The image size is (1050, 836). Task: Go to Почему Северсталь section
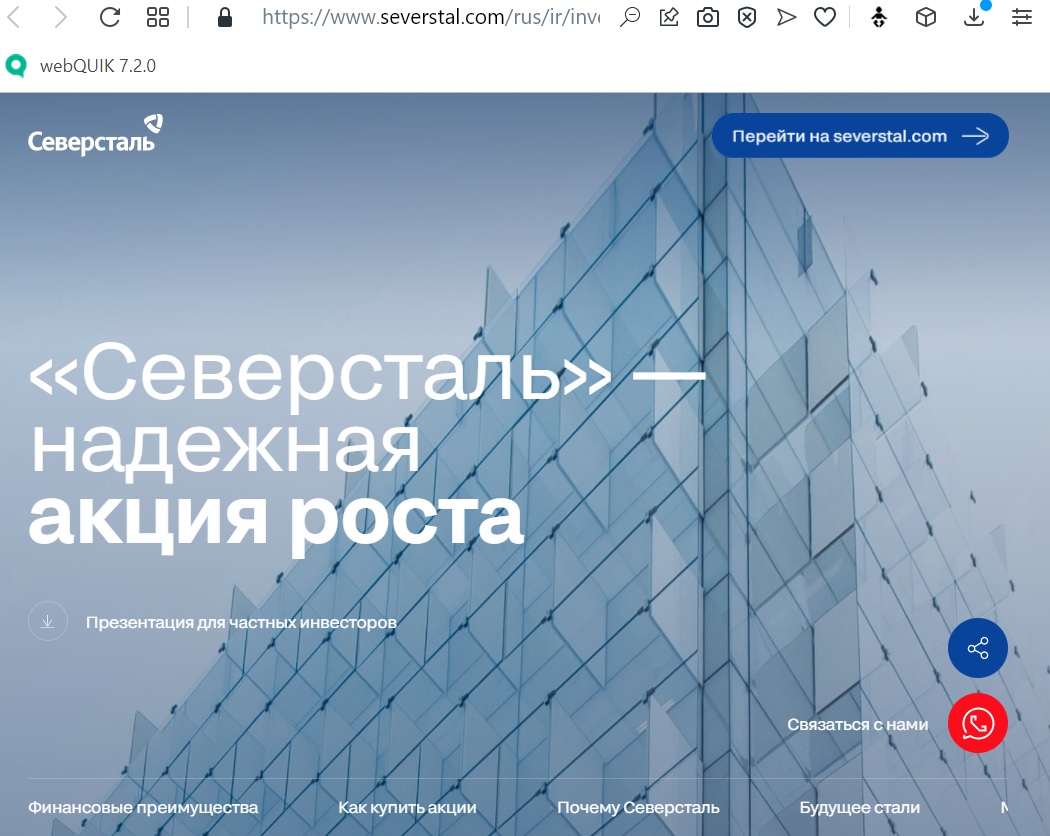(x=638, y=807)
